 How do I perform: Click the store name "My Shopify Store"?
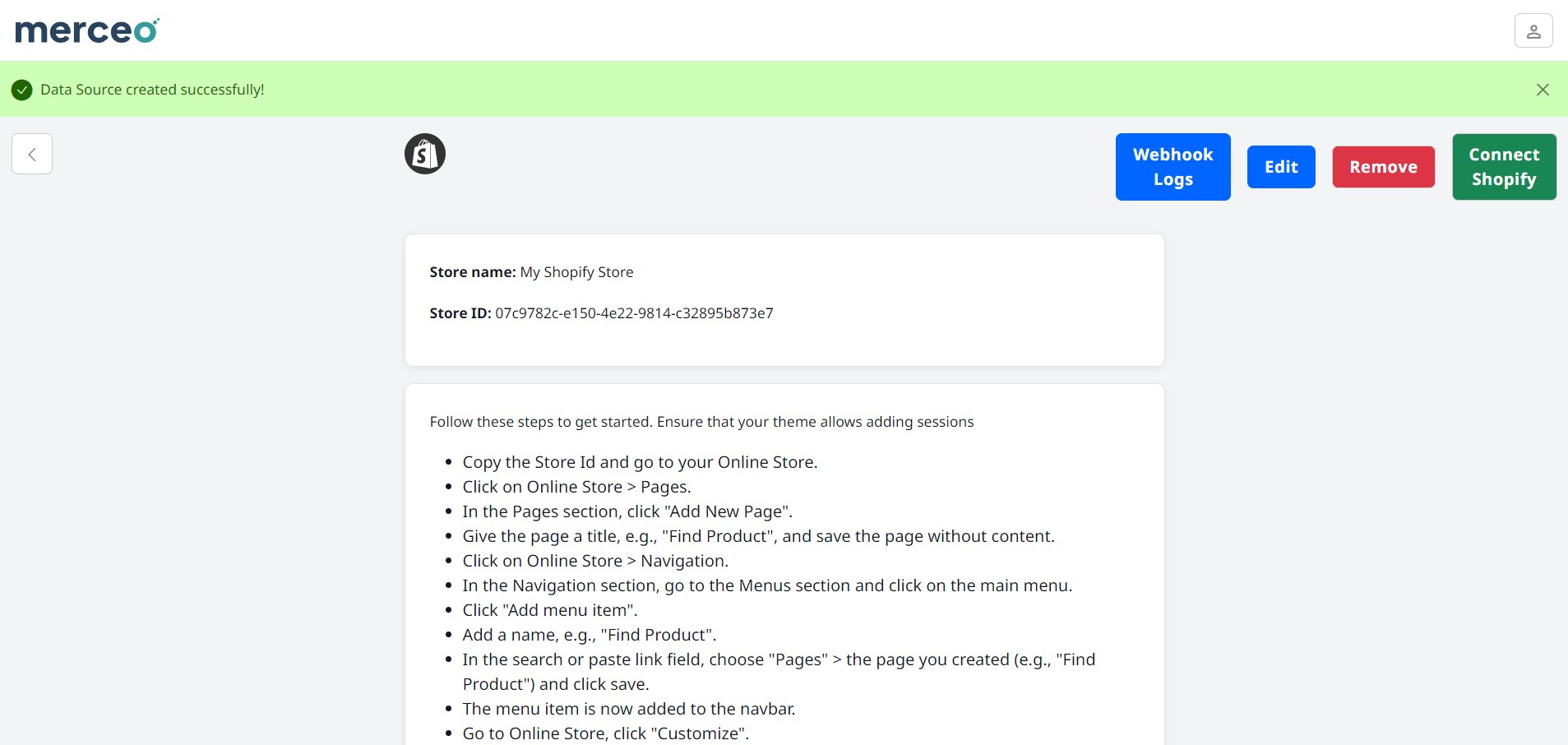click(576, 272)
